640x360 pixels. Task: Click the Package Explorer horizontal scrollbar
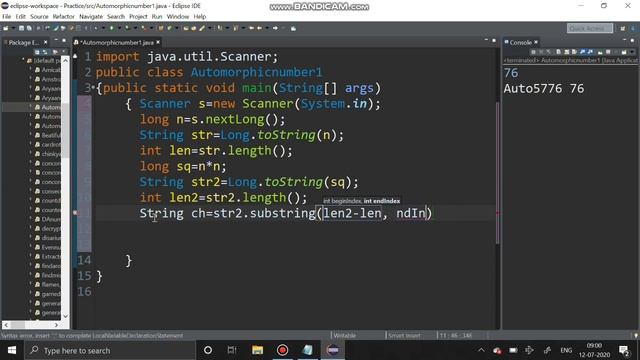click(x=31, y=325)
